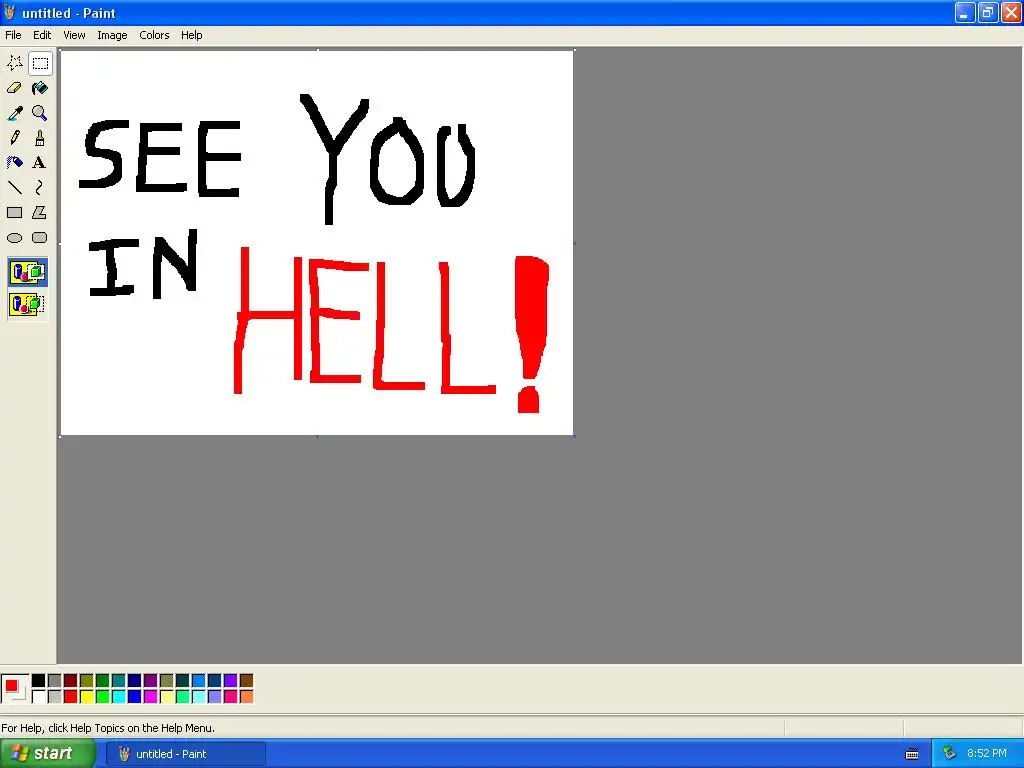Enable transparent selection mode option

pyautogui.click(x=27, y=304)
